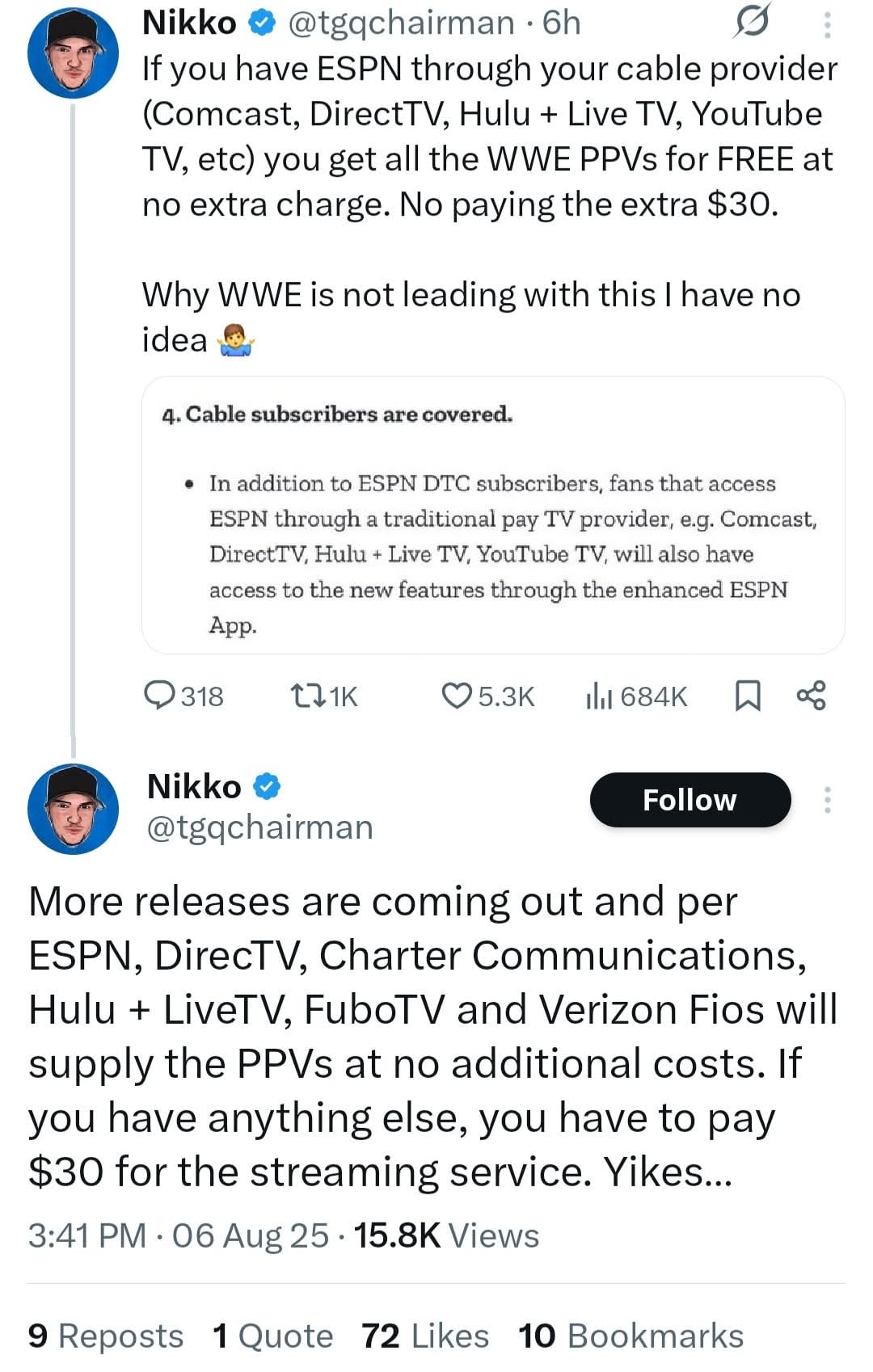Viewport: 873px width, 1372px height.
Task: Open the three-dot menu beside Follow button
Action: 827,800
